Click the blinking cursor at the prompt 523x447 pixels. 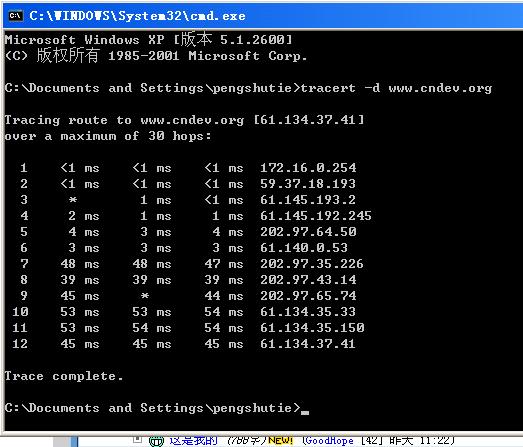(x=305, y=412)
